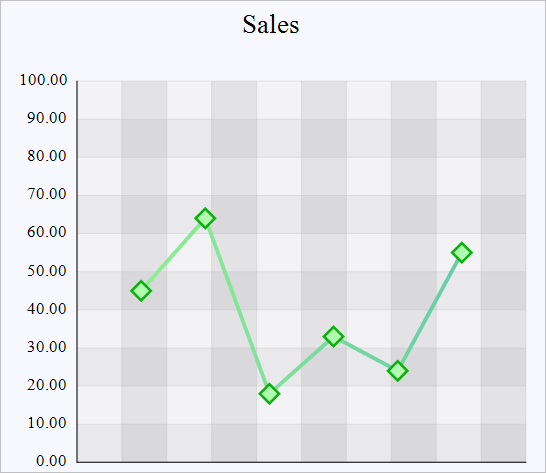The height and width of the screenshot is (473, 546).
Task: Click the steep descending line segment from peak
Action: pos(237,306)
